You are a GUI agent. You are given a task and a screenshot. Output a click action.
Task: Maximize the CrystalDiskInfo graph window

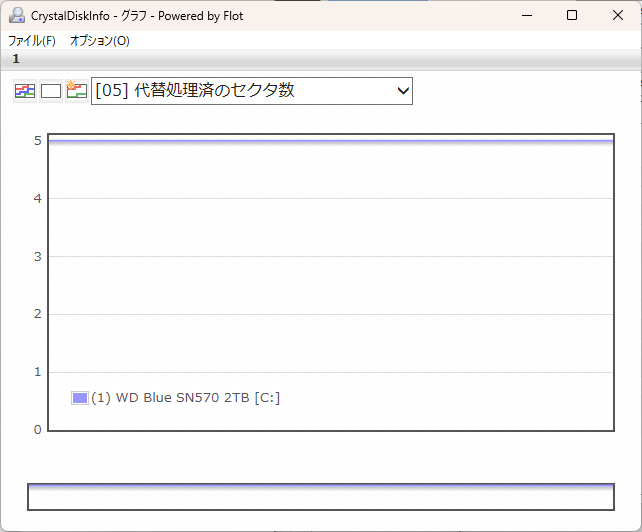572,16
